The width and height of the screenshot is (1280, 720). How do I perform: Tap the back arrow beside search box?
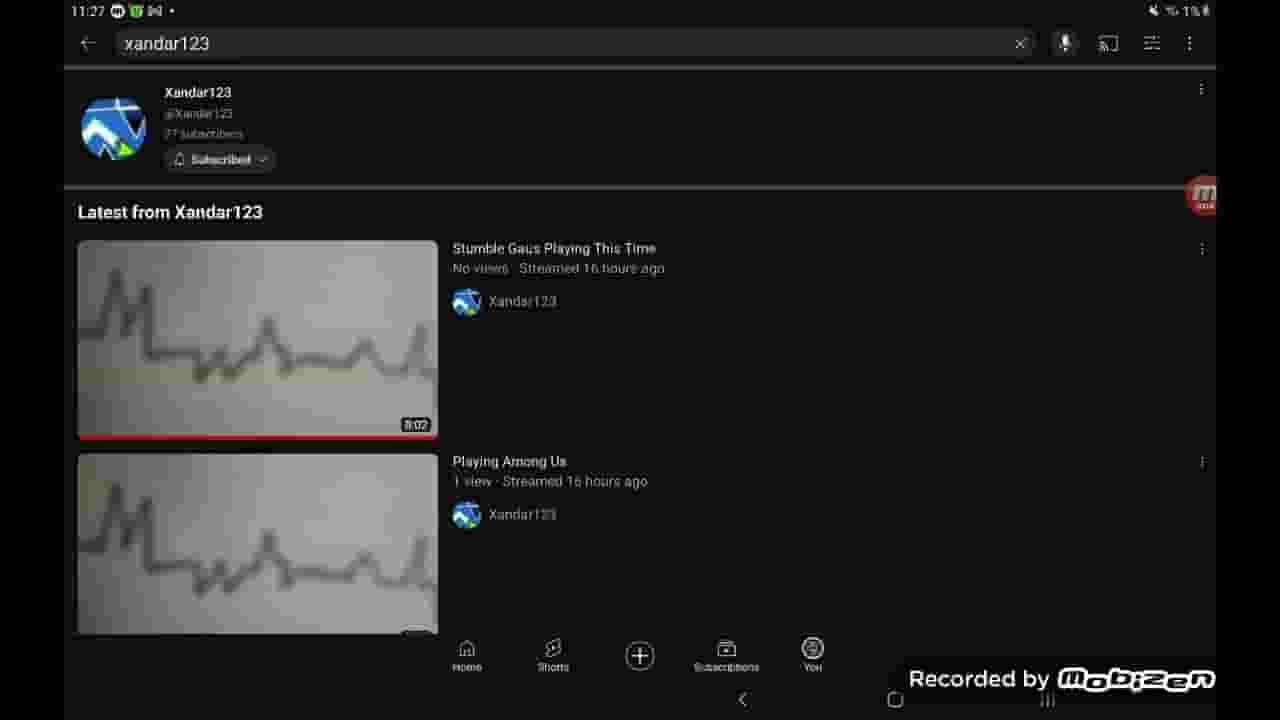88,44
